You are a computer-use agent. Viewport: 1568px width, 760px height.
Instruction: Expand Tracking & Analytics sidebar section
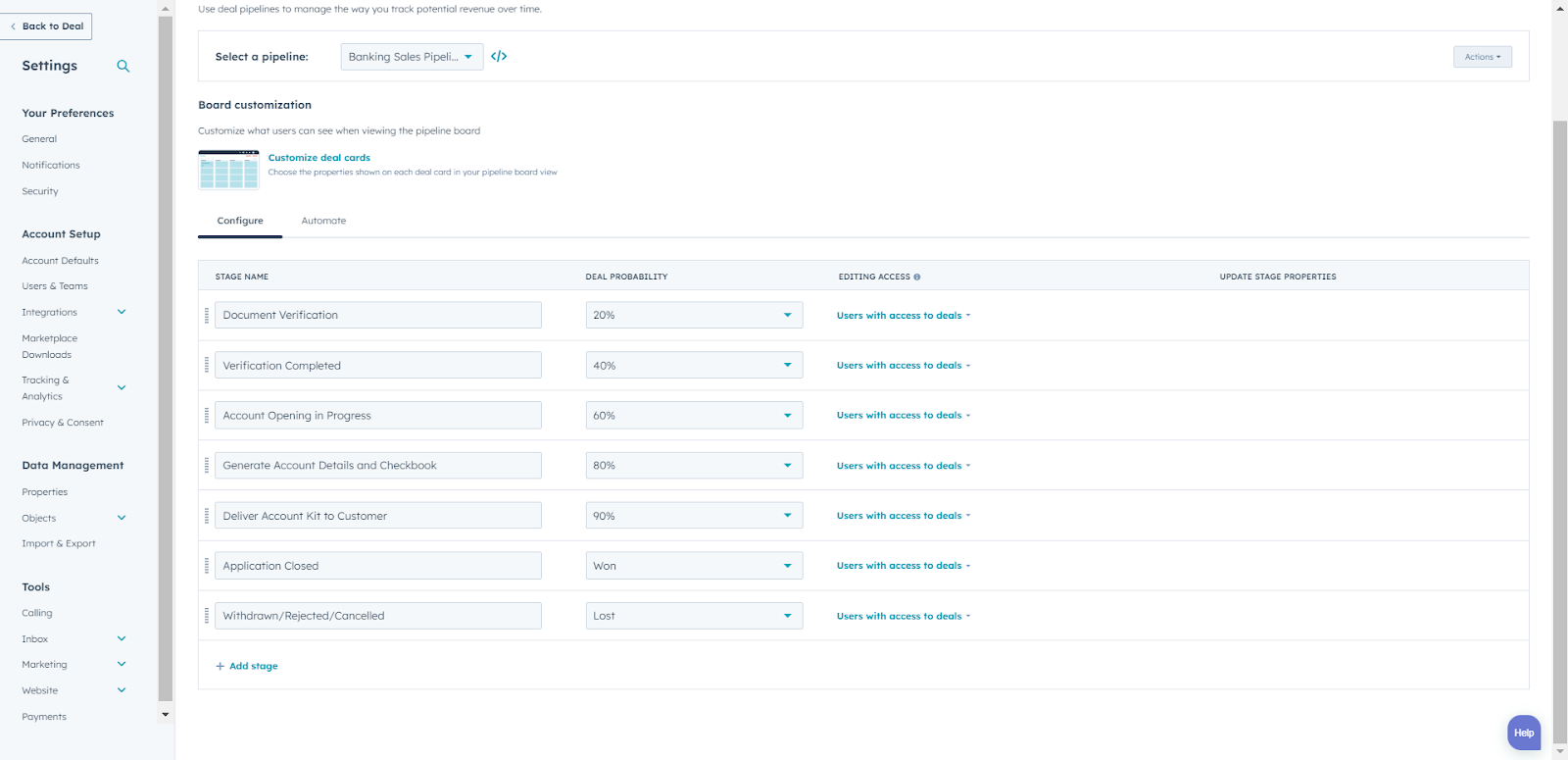[122, 387]
